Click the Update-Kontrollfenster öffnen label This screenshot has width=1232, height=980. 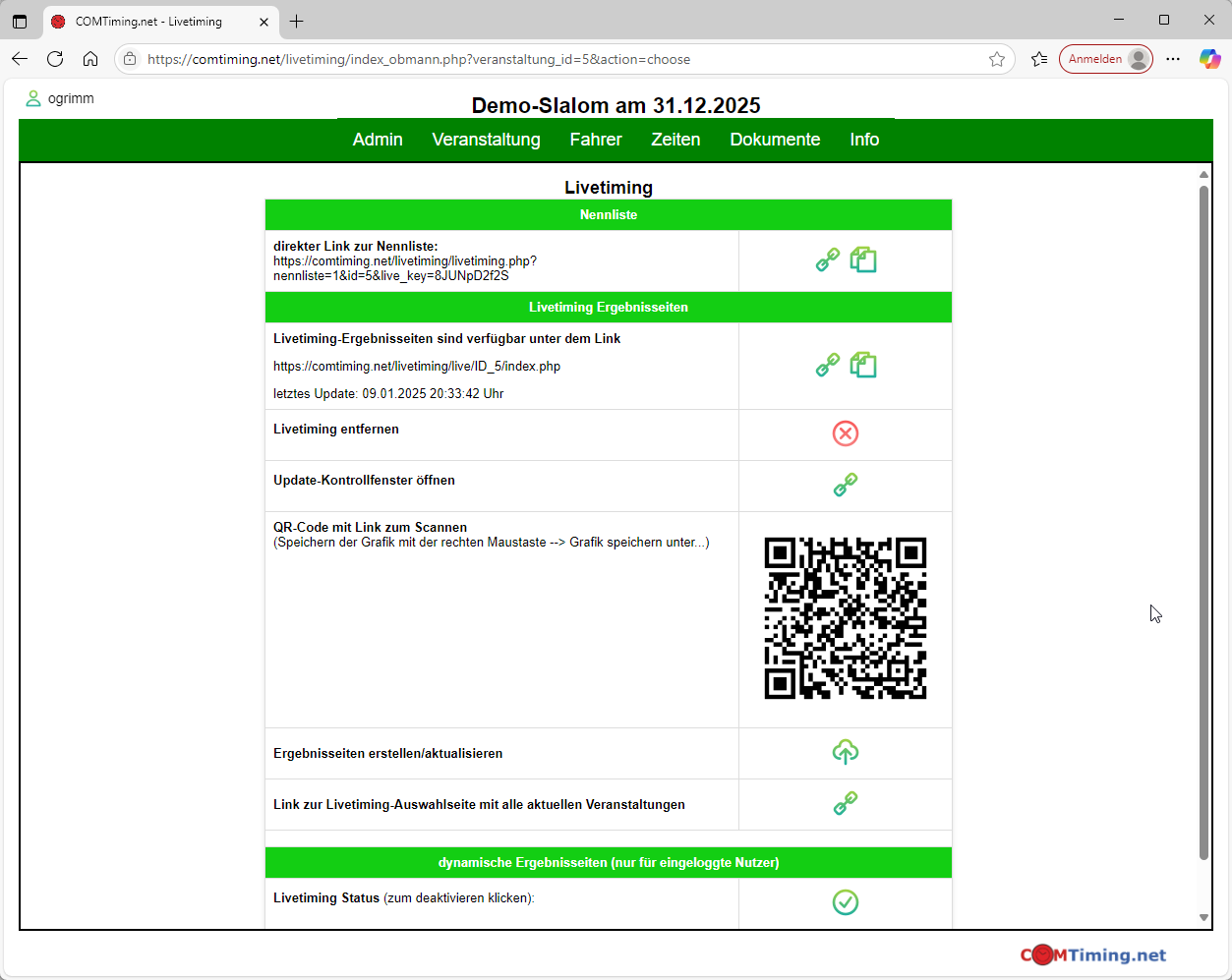click(364, 480)
